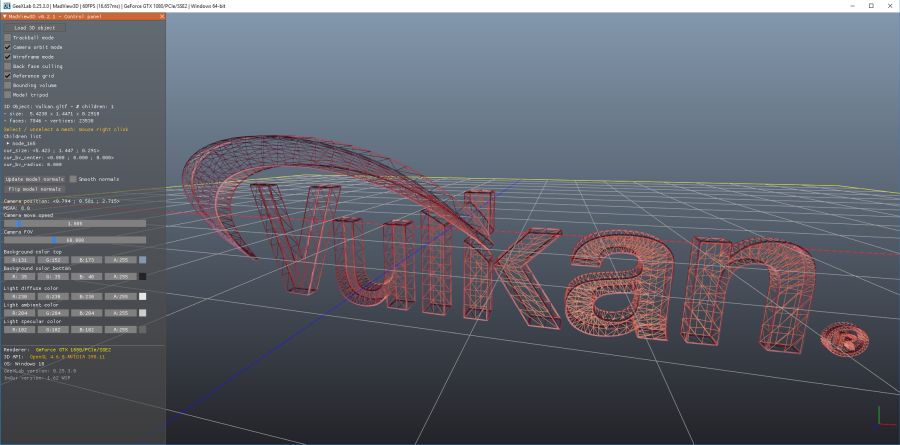Click Flip model normals button

point(34,189)
